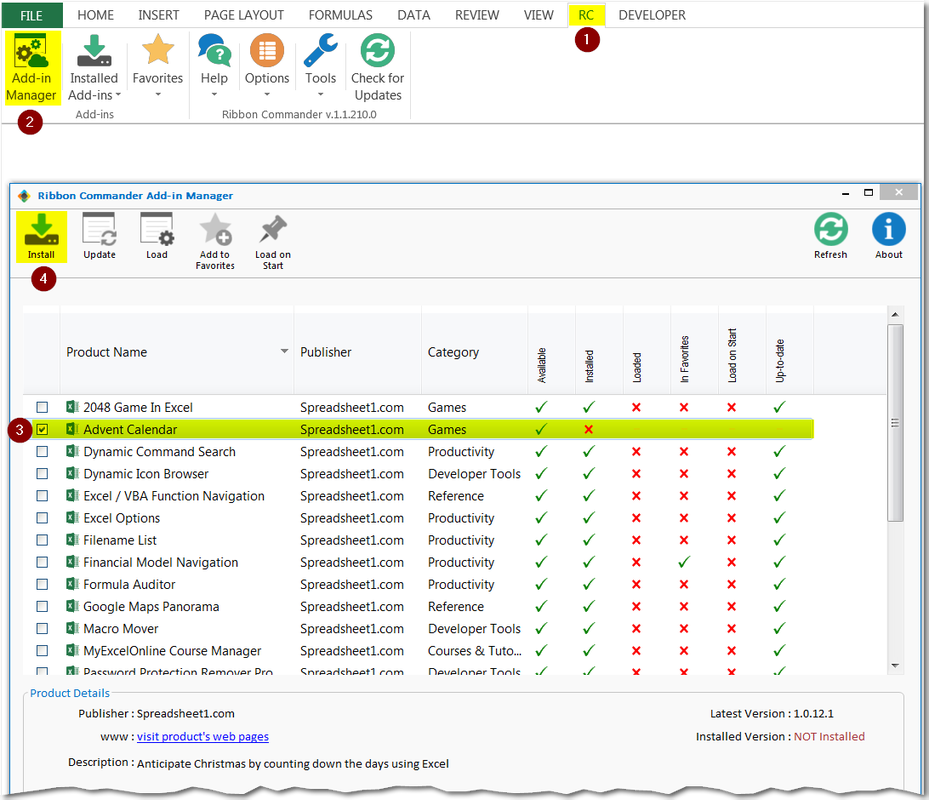The height and width of the screenshot is (800, 929).
Task: Select the MyExcelOnline Course Manager row name
Action: (x=172, y=651)
